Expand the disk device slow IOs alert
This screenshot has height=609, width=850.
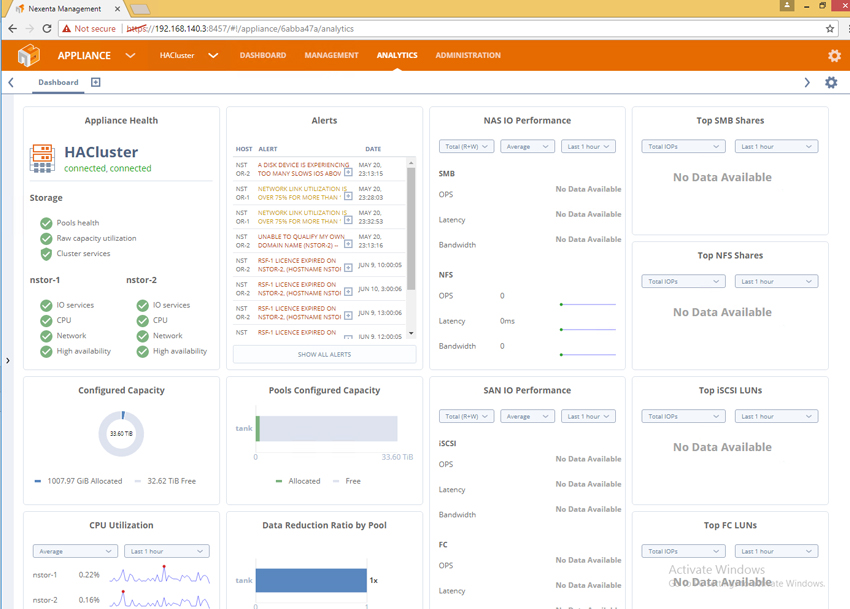[348, 172]
